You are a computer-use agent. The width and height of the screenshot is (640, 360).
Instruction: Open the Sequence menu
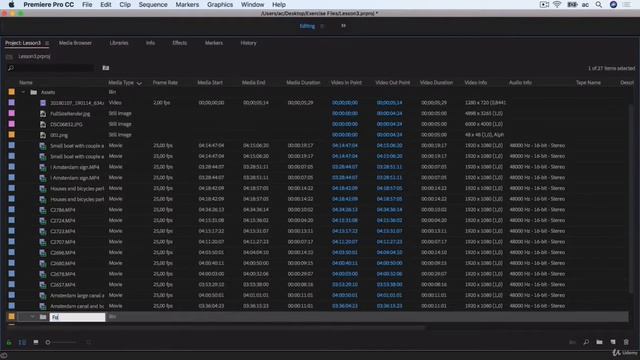pos(153,4)
